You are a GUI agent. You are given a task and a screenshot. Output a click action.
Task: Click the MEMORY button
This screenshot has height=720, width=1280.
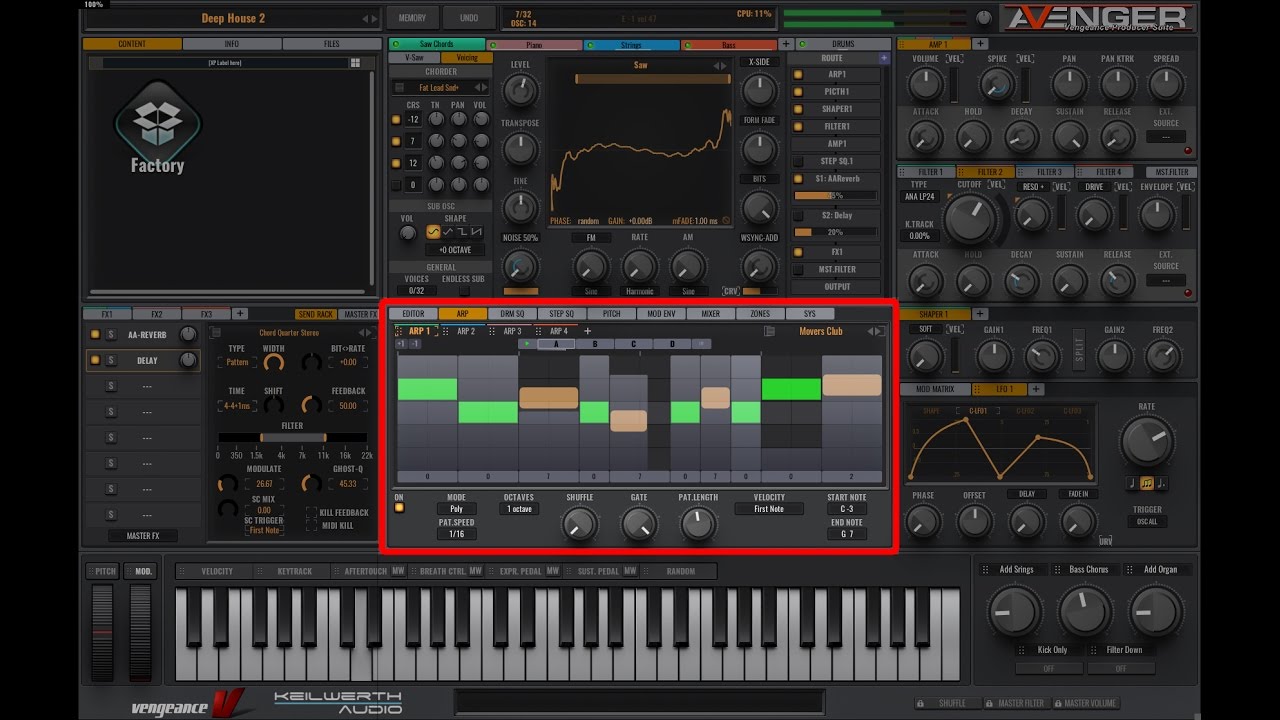412,18
